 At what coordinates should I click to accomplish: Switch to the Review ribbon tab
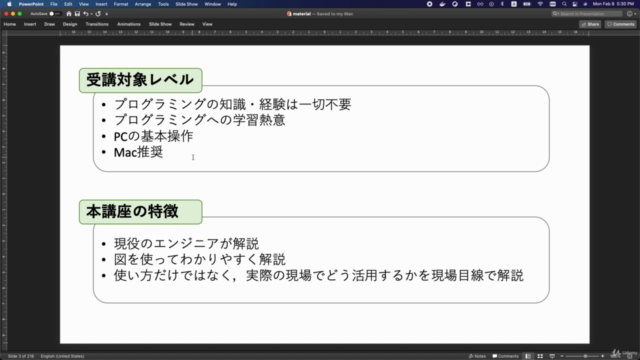(x=187, y=24)
